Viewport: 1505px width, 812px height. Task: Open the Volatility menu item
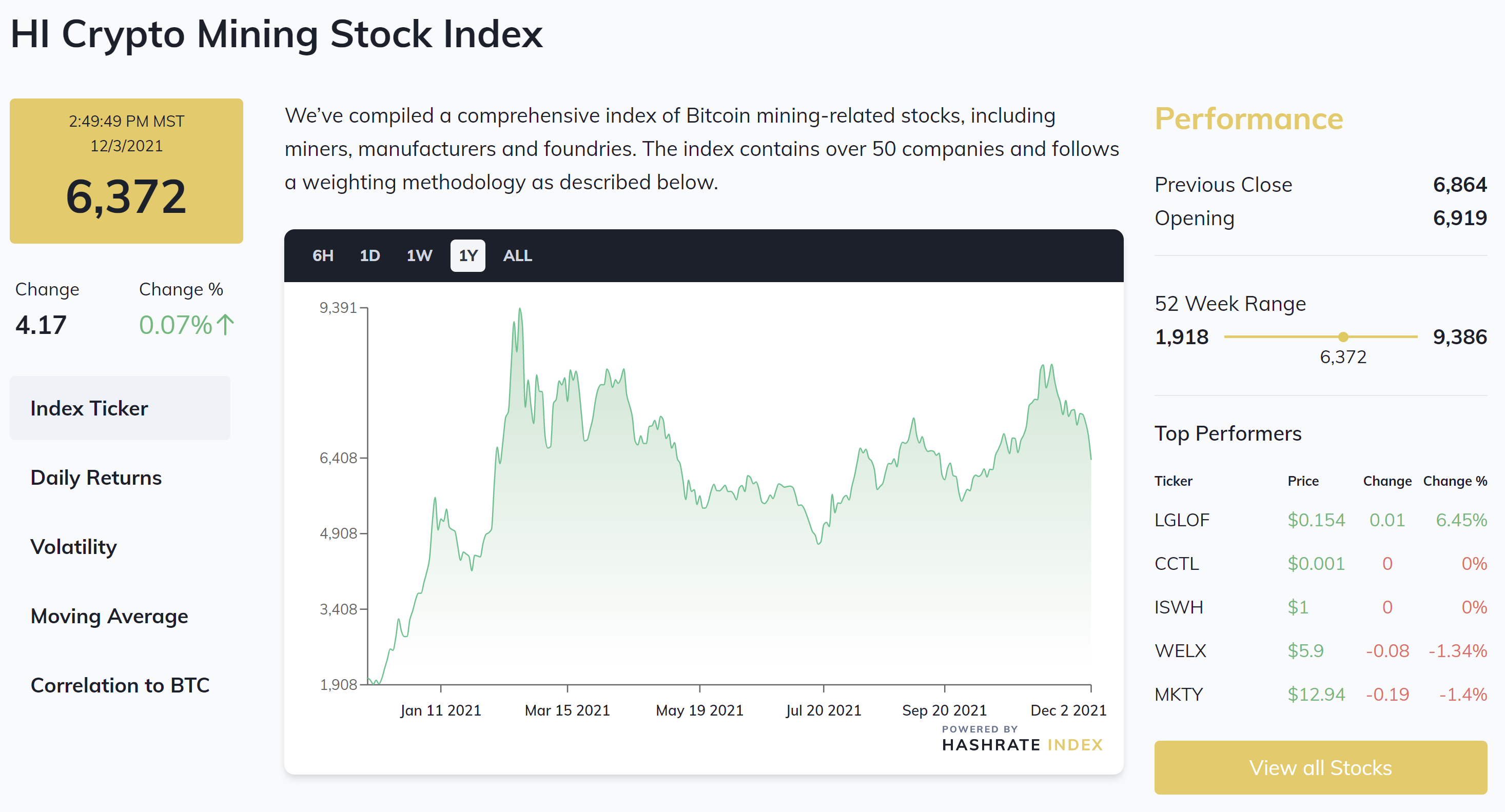[x=73, y=547]
